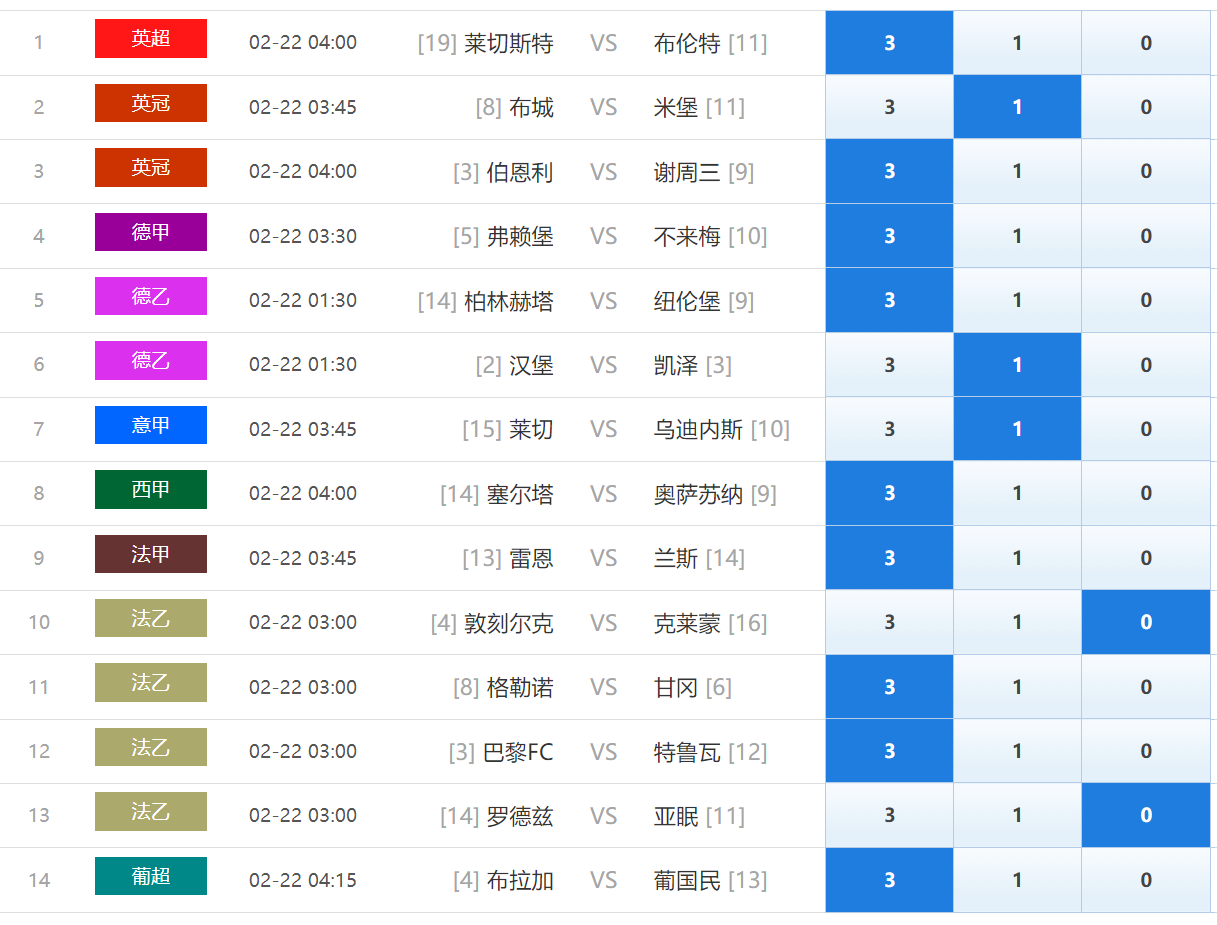Open the 奥萨苏纳 team link
Viewport: 1217px width, 925px height.
(x=699, y=494)
